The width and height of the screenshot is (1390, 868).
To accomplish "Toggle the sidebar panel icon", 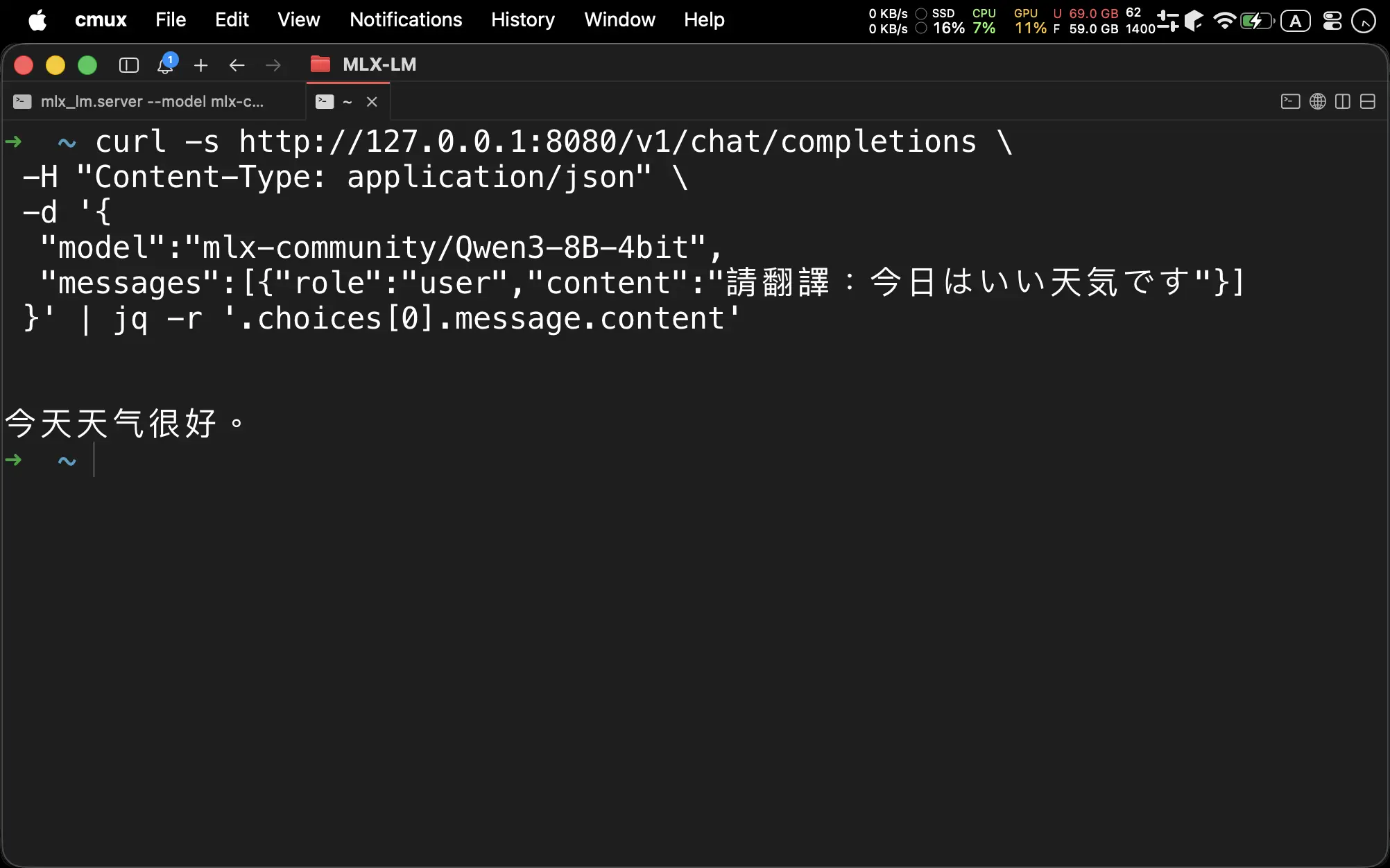I will pyautogui.click(x=129, y=65).
